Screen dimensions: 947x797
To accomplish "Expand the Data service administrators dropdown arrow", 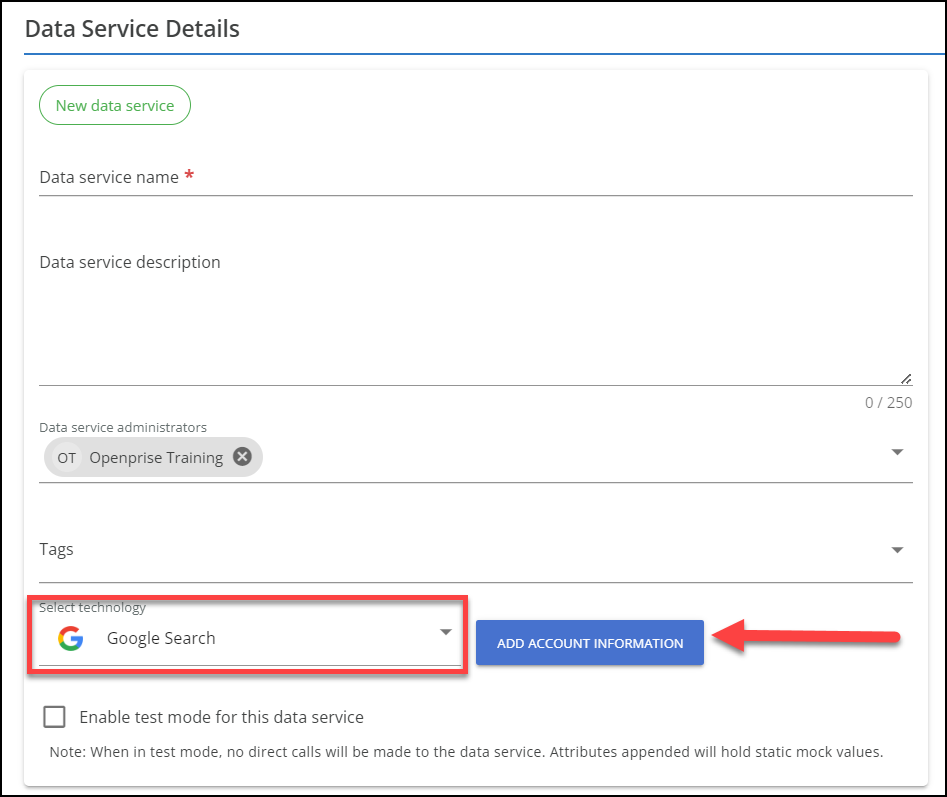I will (x=897, y=452).
